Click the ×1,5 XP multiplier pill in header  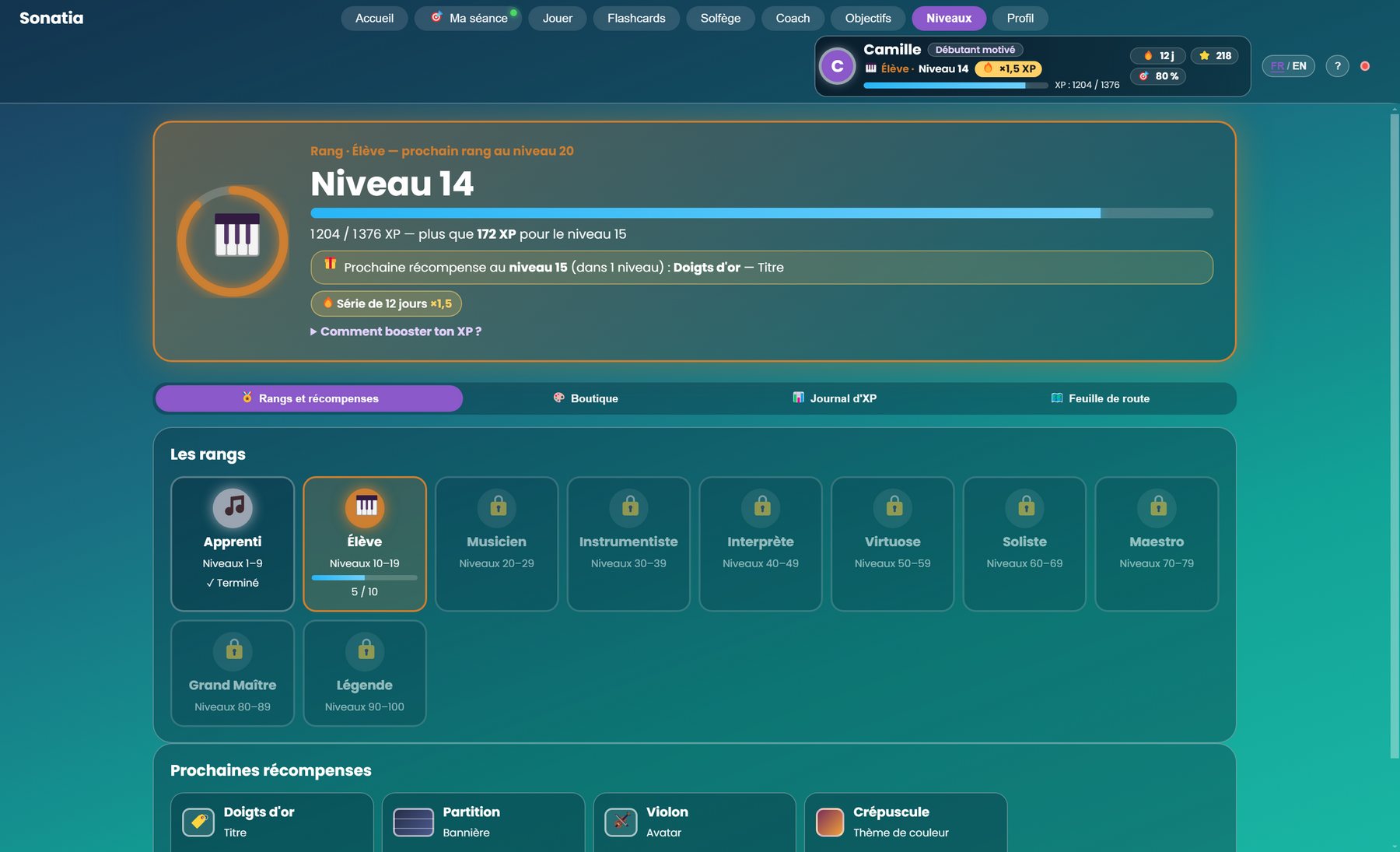click(x=1008, y=68)
